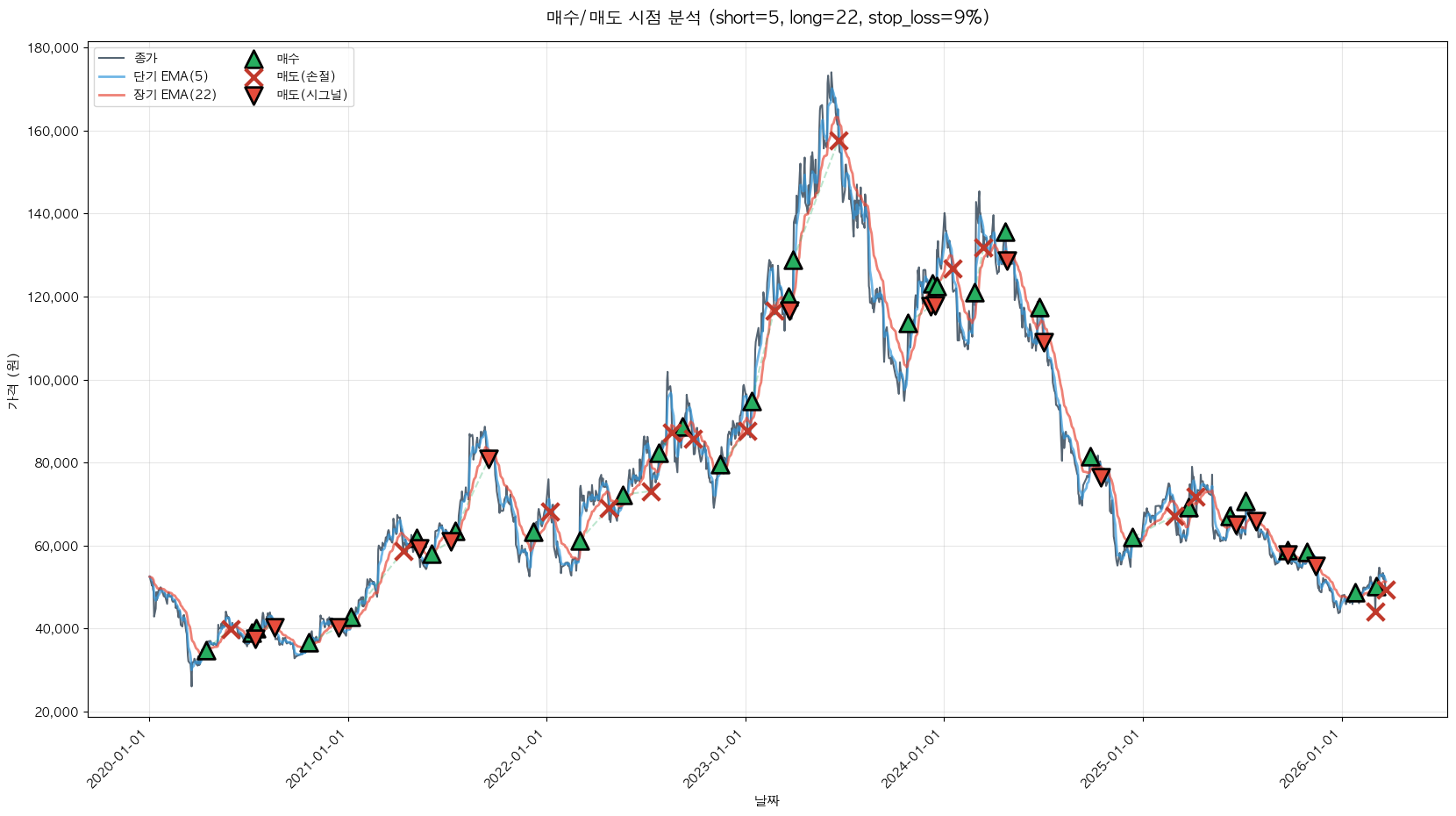Image resolution: width=1456 pixels, height=816 pixels.
Task: Click the green 매수 triangle icon in legend
Action: click(x=253, y=60)
